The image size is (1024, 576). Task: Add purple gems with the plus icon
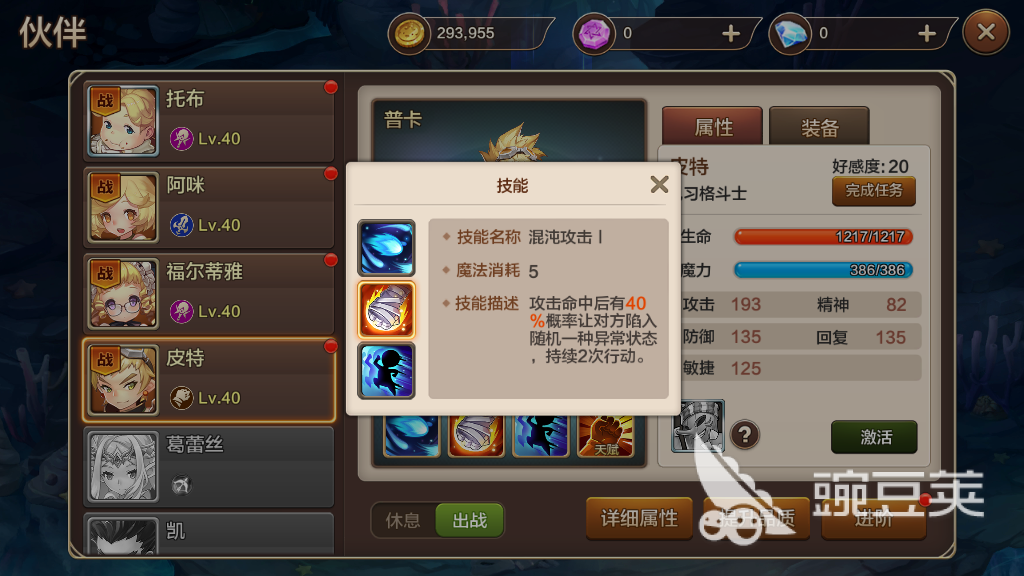[x=731, y=33]
